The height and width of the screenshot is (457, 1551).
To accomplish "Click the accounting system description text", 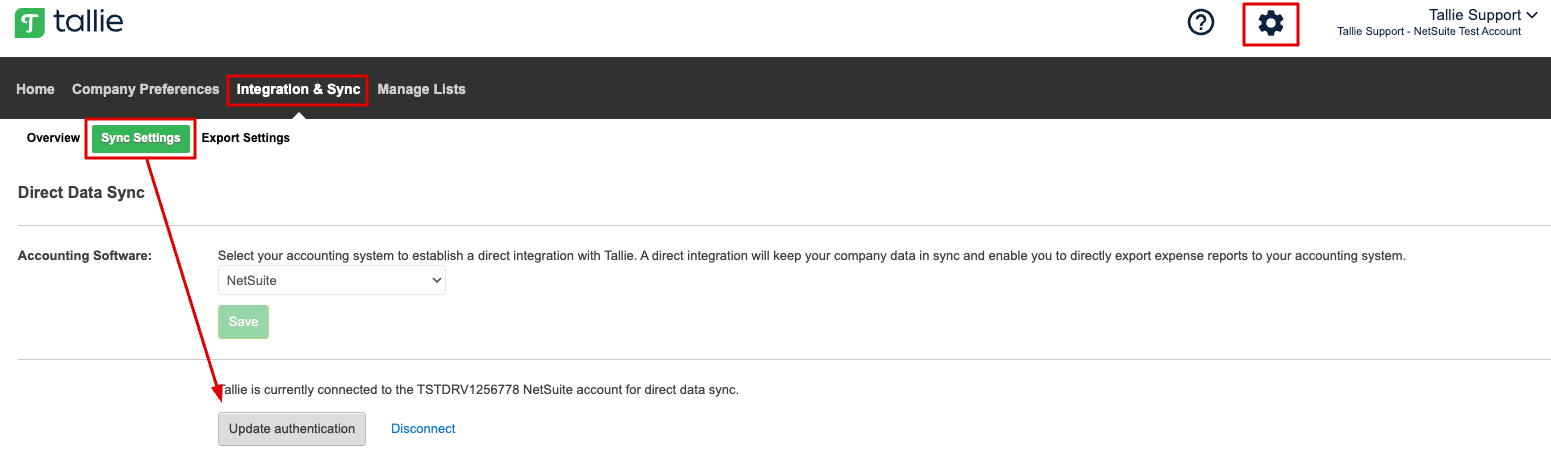I will 811,256.
